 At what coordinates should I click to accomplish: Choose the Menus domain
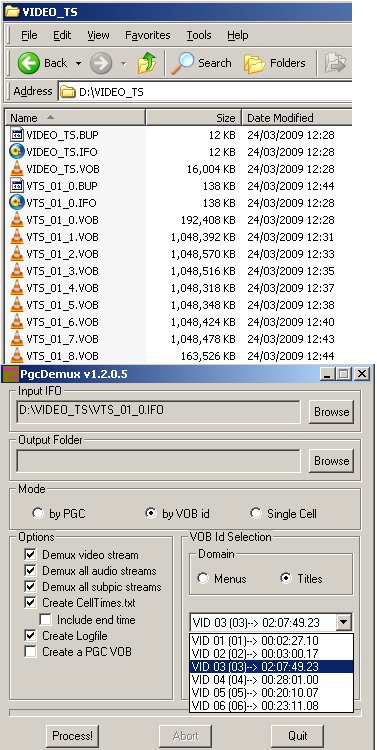coord(203,578)
